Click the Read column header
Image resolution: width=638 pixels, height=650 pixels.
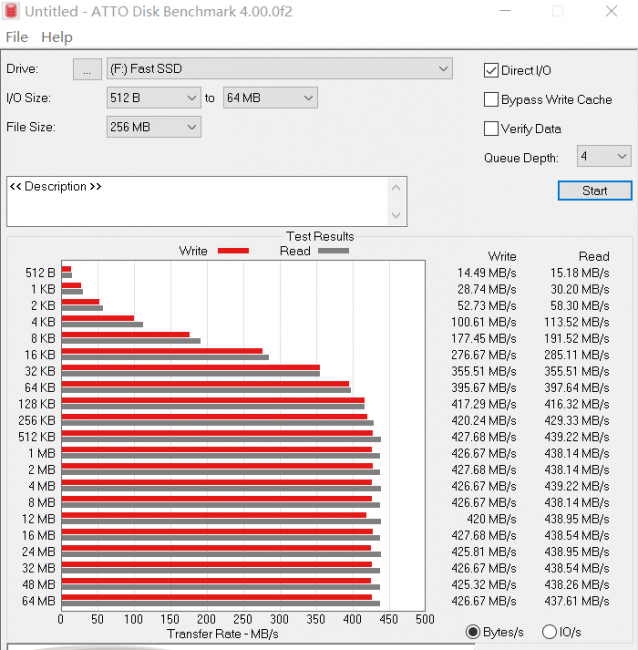(x=594, y=256)
